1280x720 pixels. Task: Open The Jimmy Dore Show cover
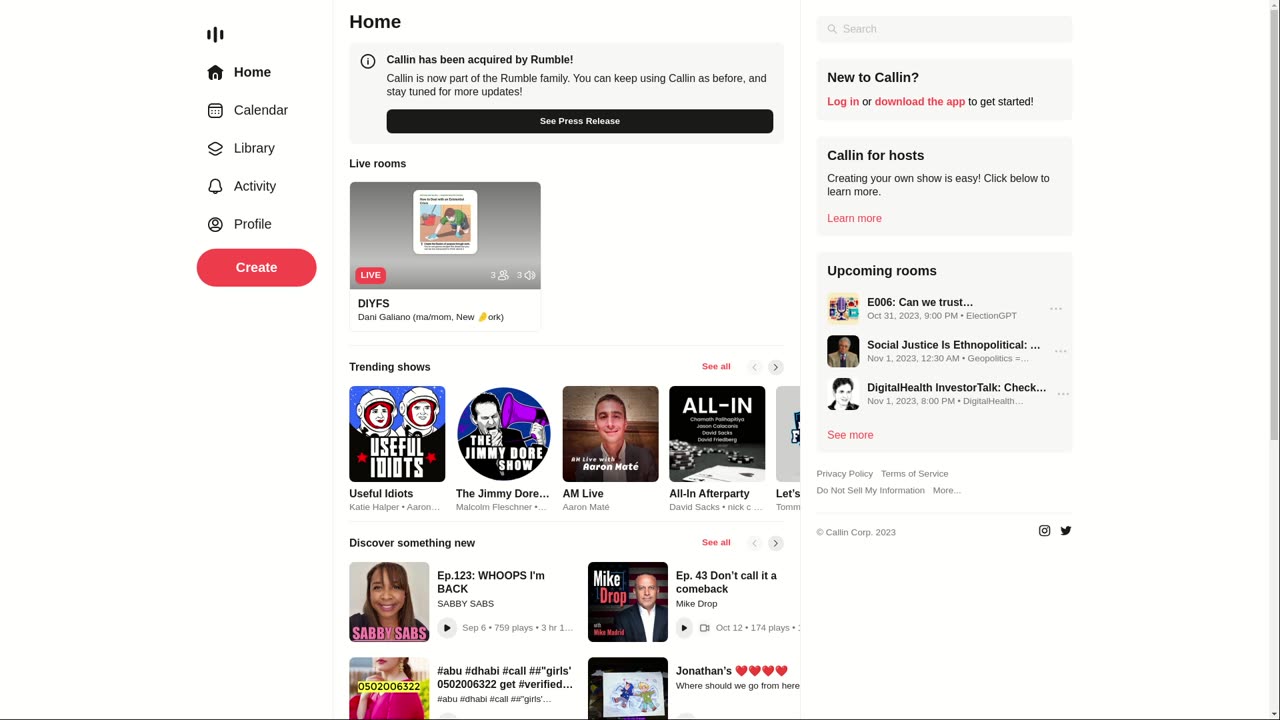(504, 434)
